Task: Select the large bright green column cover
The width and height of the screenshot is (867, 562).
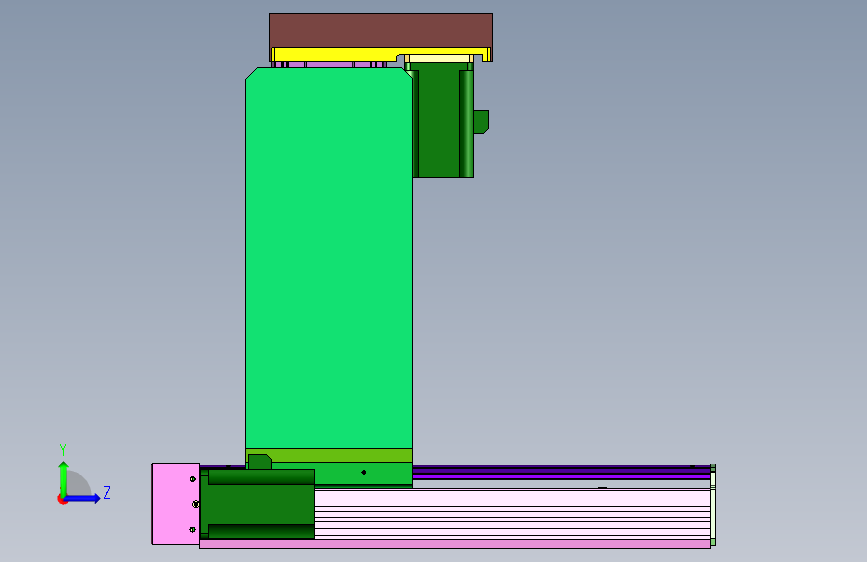Action: (329, 258)
